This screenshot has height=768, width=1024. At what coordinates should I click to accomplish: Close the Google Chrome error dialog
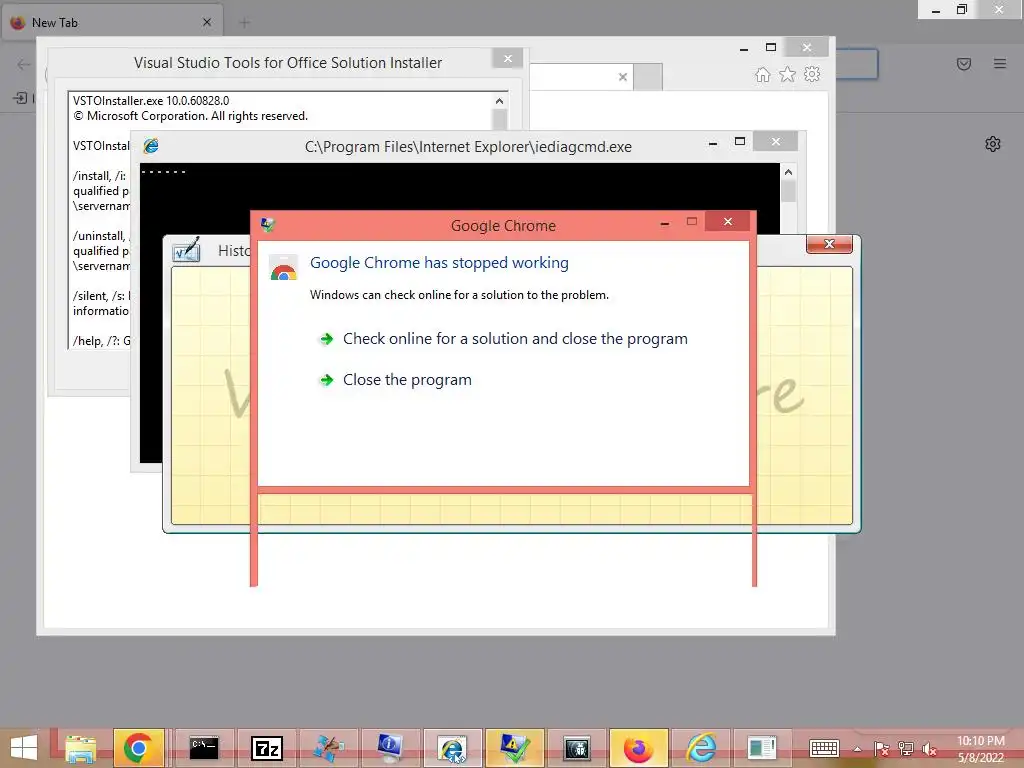(x=728, y=222)
